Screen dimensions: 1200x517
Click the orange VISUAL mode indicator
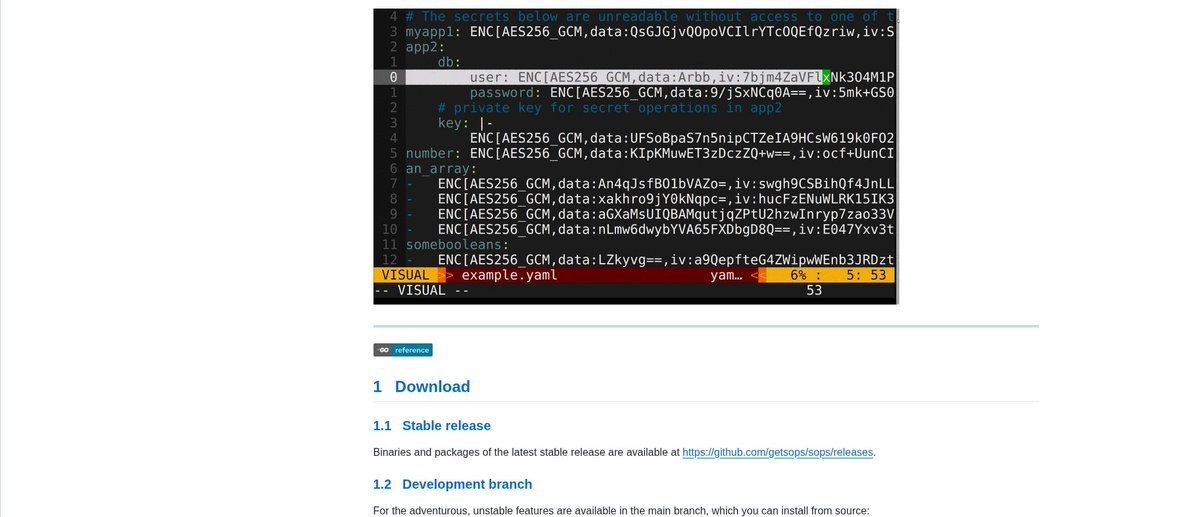tap(405, 275)
